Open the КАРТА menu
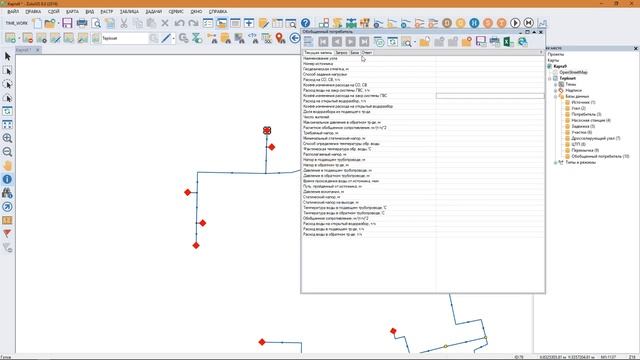The height and width of the screenshot is (360, 640). point(72,11)
